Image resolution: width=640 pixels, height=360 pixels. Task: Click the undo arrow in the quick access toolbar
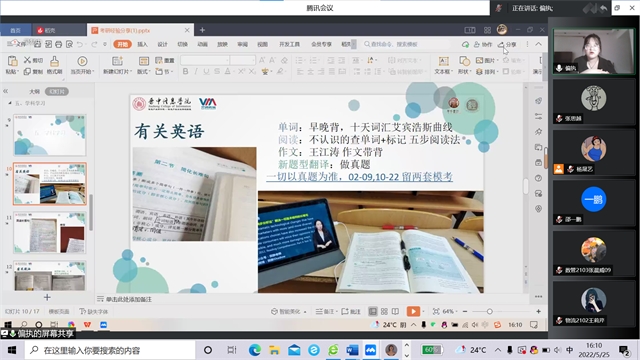pos(80,44)
